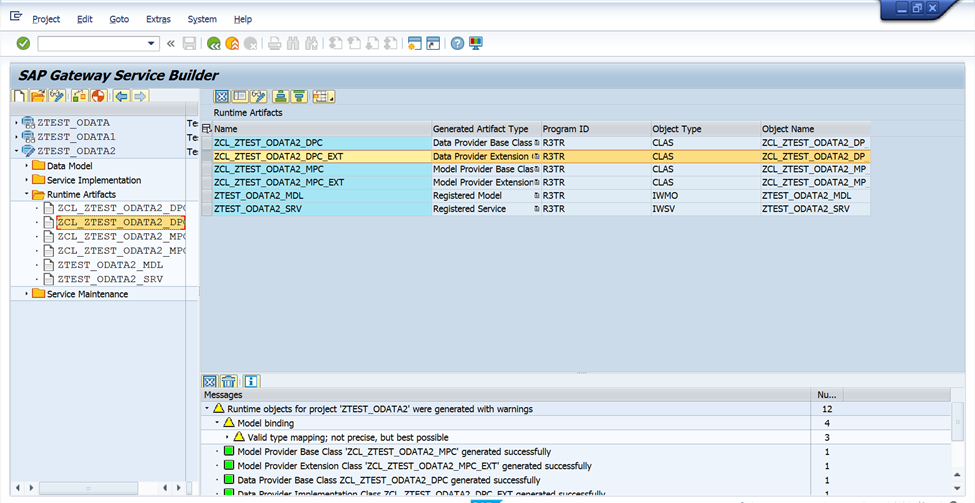Click the Customize Local Layout monitor icon
Image resolution: width=975 pixels, height=503 pixels.
pyautogui.click(x=476, y=44)
